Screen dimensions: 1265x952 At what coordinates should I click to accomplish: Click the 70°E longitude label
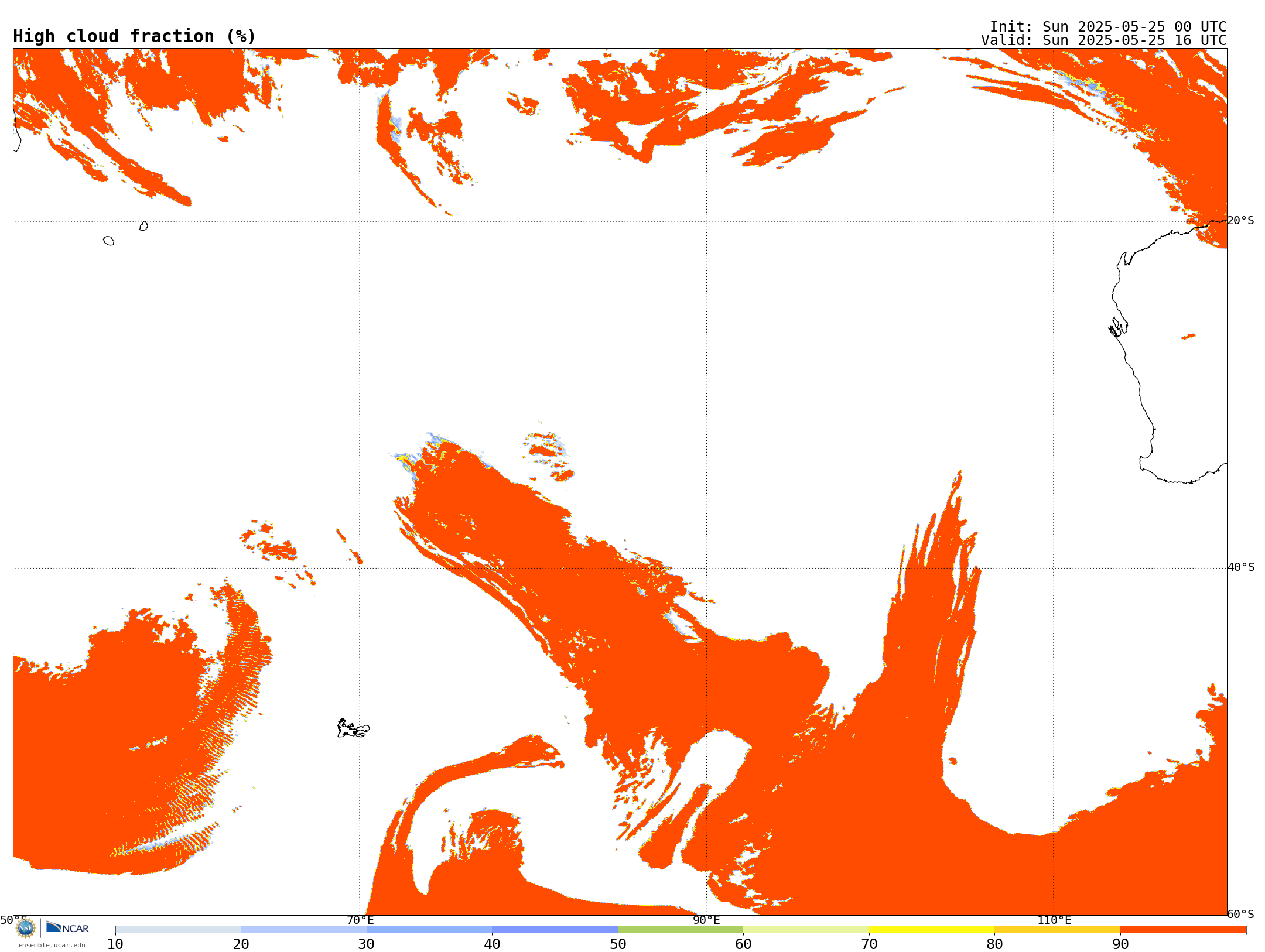tap(360, 920)
